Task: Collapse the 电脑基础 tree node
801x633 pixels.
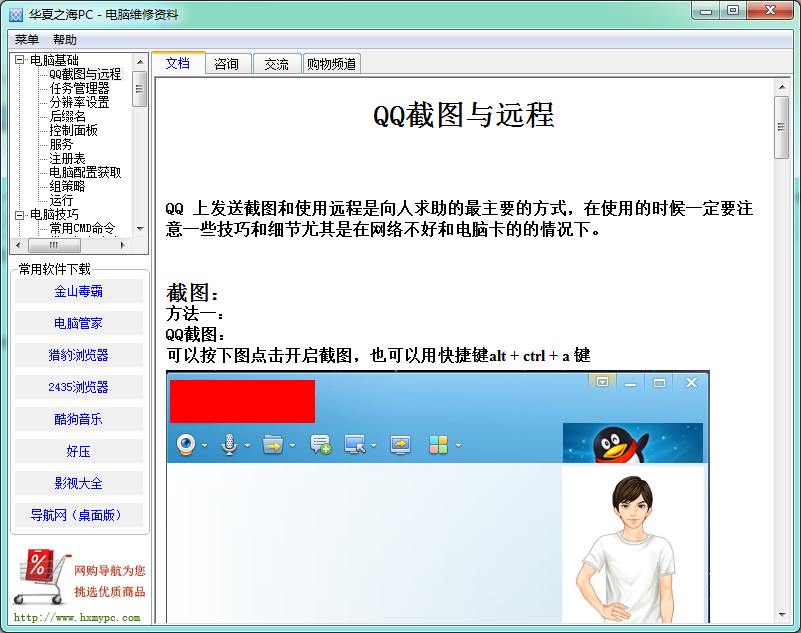Action: 19,60
